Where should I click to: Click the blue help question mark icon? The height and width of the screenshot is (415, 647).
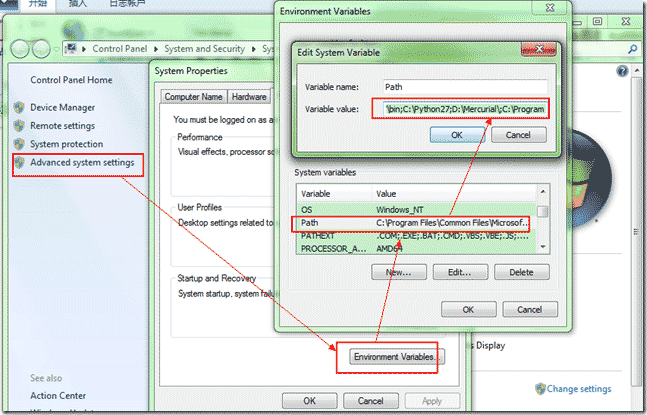click(x=622, y=72)
